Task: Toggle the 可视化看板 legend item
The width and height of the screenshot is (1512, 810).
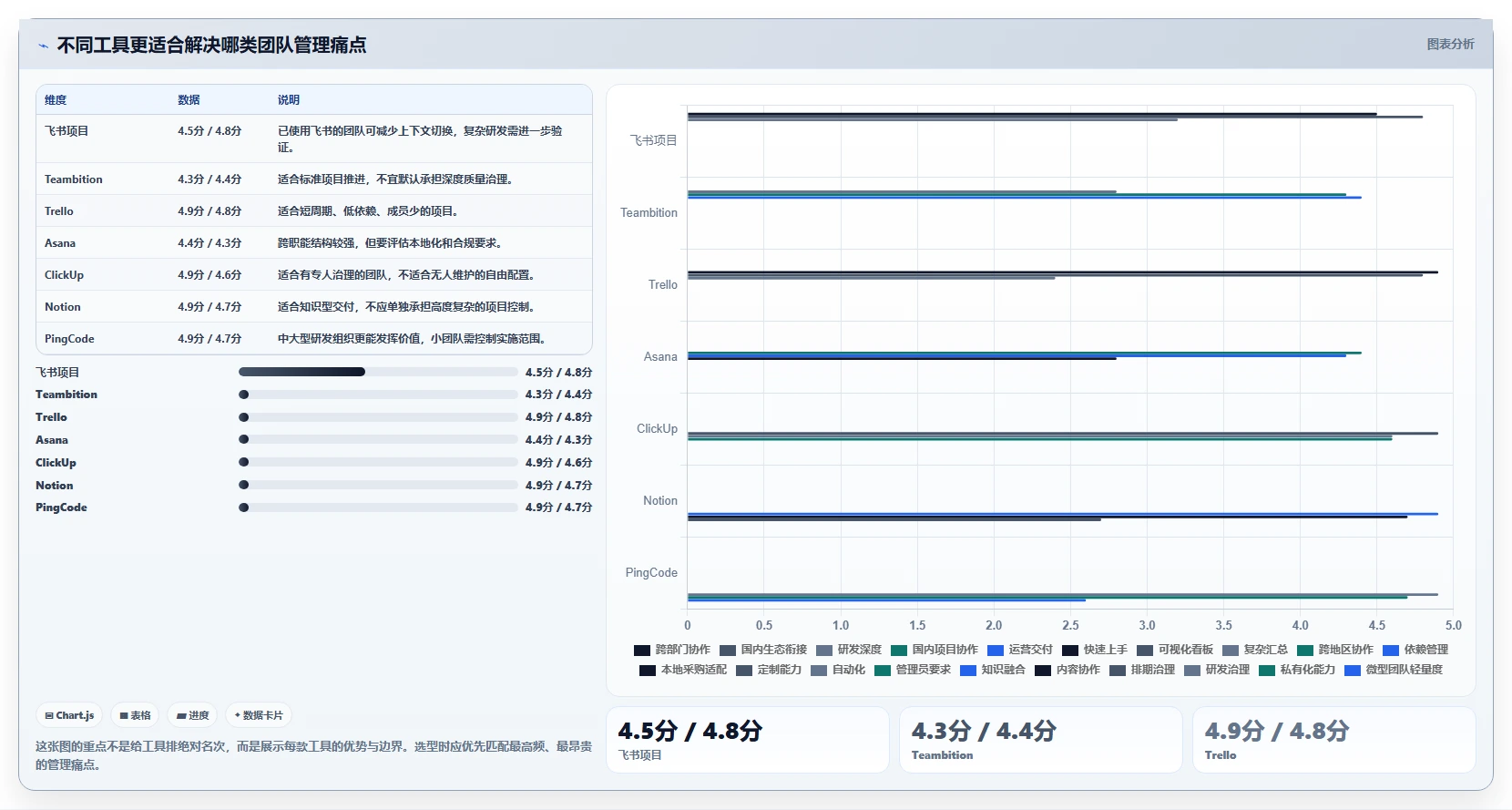Action: (1175, 650)
